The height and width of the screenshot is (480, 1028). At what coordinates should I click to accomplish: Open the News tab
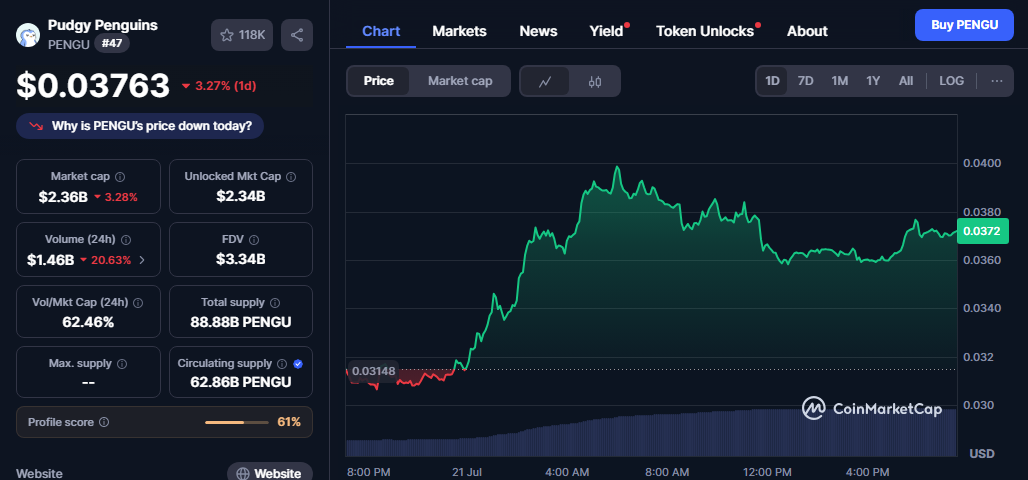(538, 31)
